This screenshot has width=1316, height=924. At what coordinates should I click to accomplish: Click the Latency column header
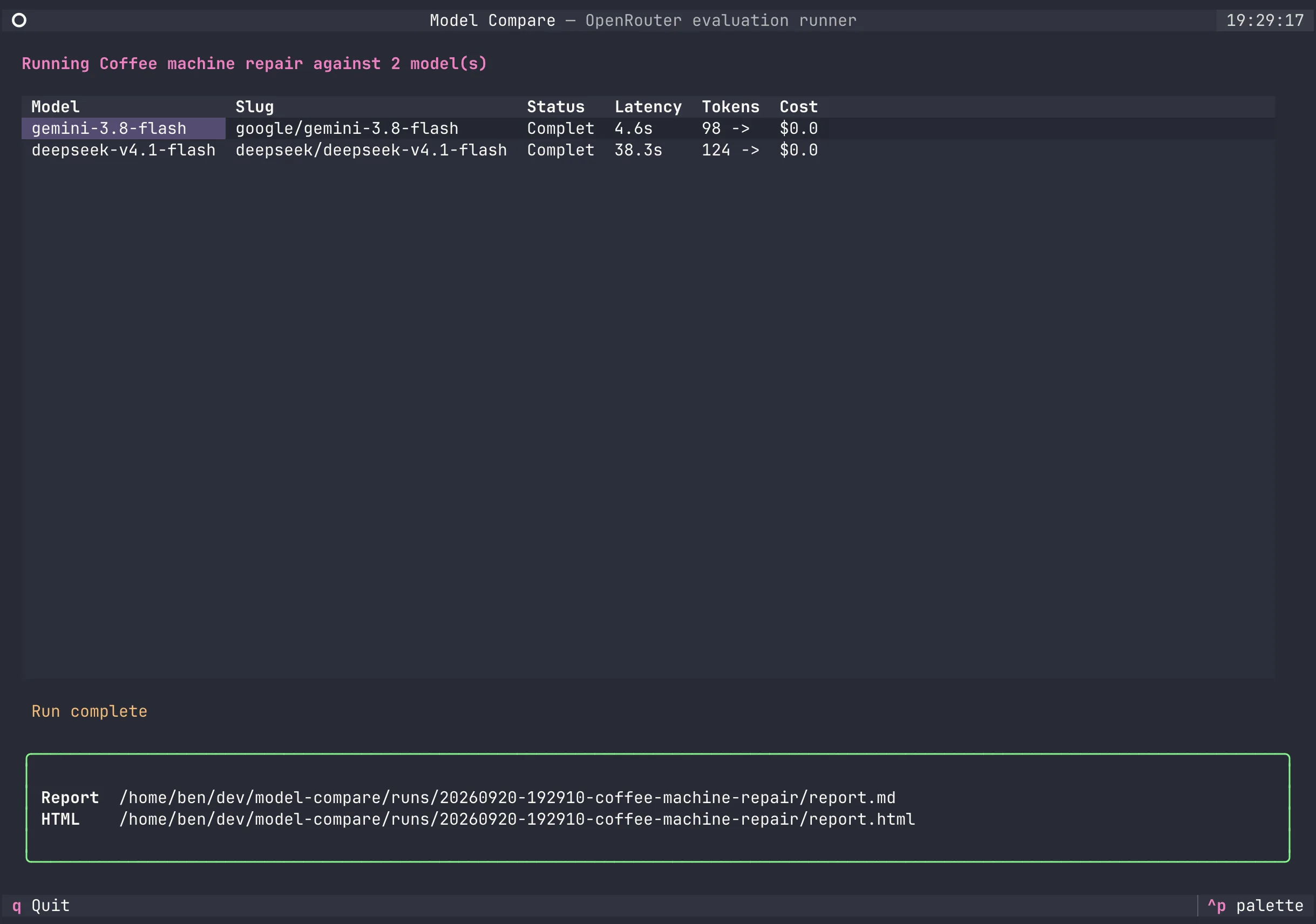point(648,107)
